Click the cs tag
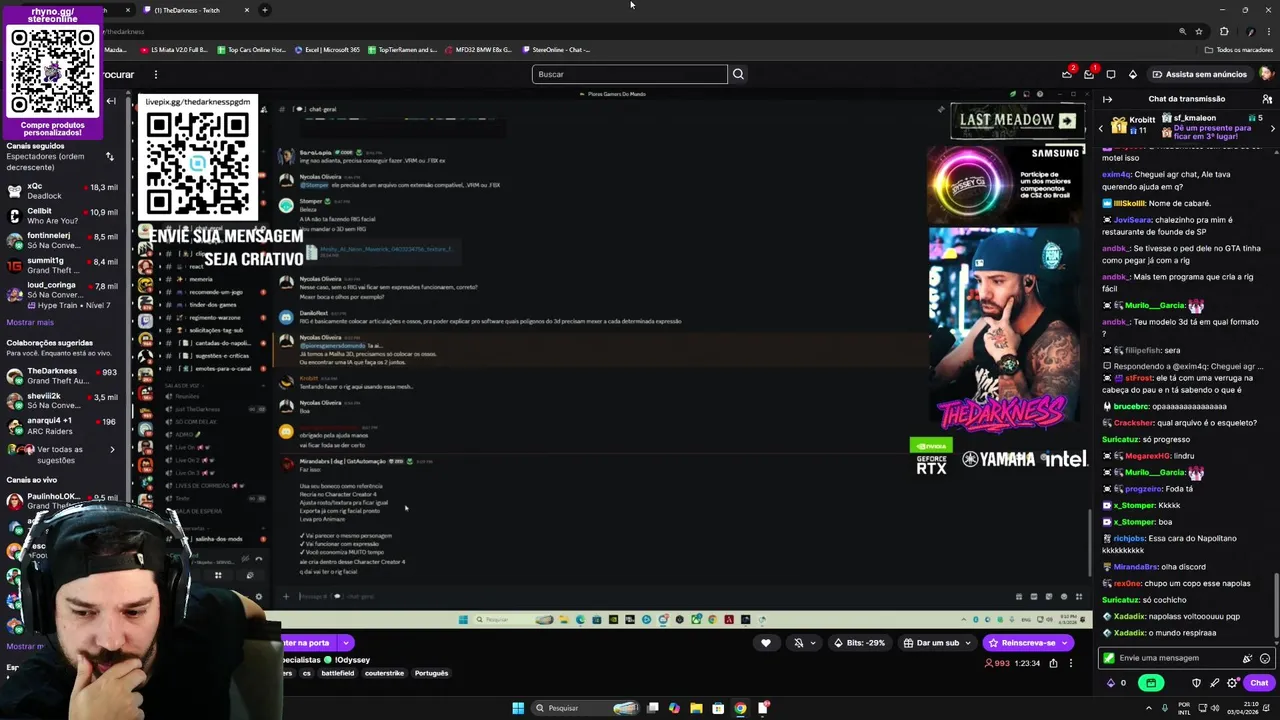The width and height of the screenshot is (1280, 720). point(307,673)
